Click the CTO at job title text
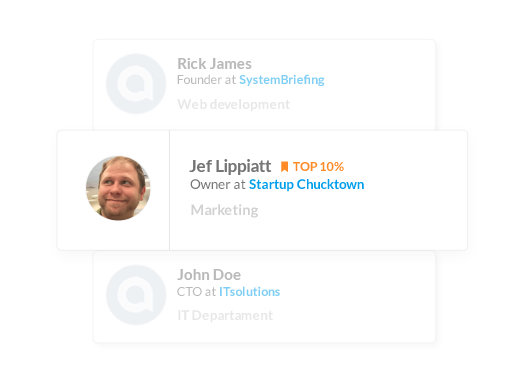The width and height of the screenshot is (516, 370). [x=196, y=292]
